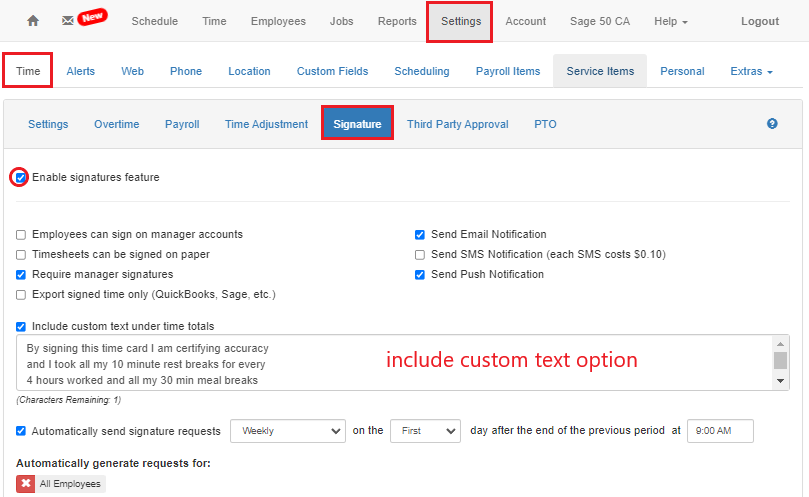Viewport: 809px width, 497px height.
Task: Click the Logout link
Action: (760, 21)
